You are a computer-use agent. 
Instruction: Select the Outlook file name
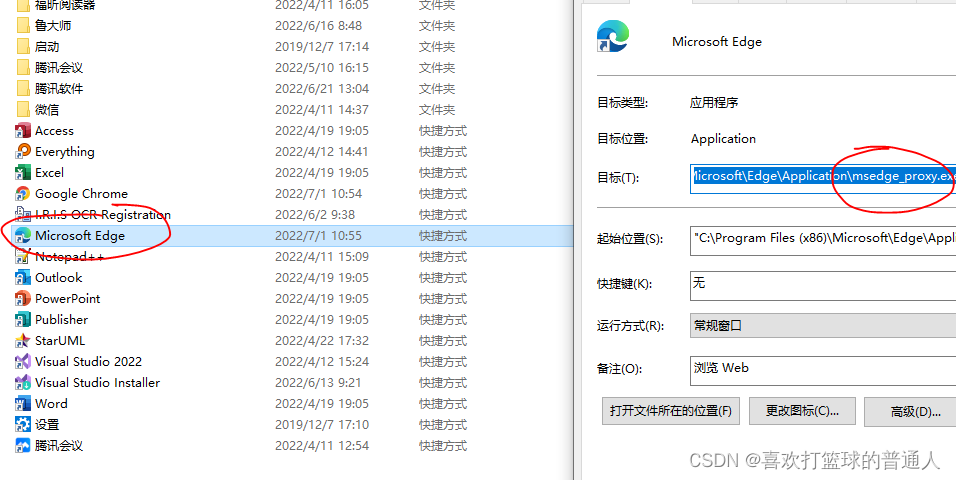(x=59, y=278)
